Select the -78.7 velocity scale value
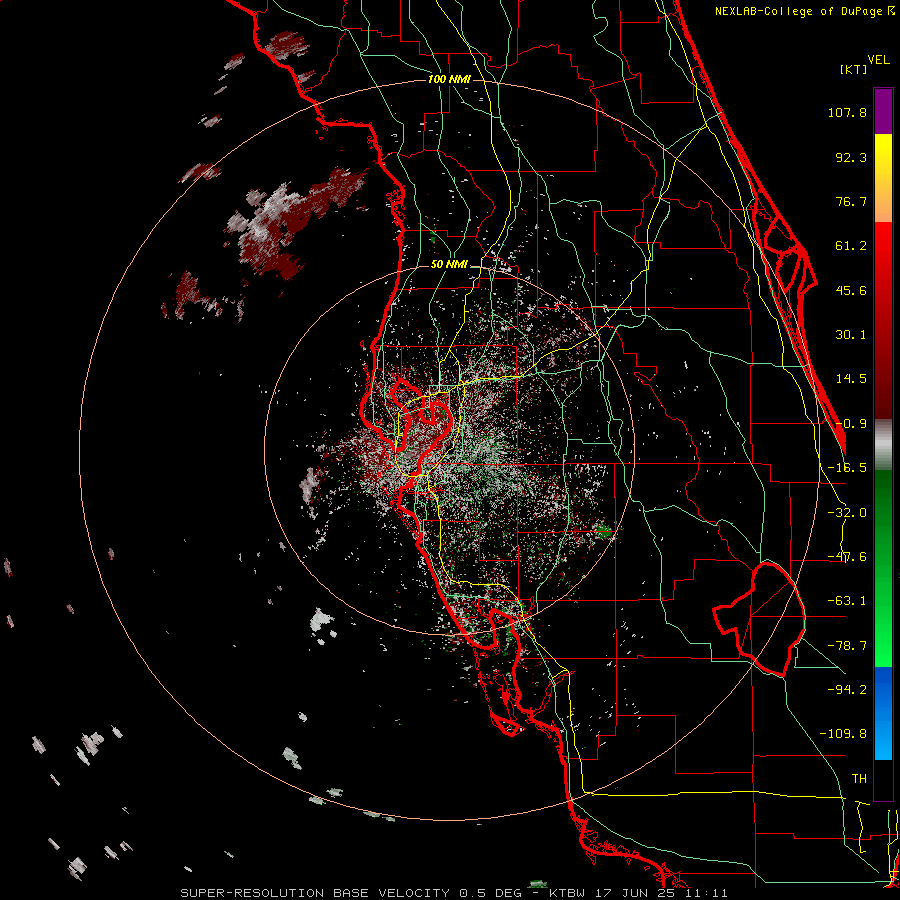The image size is (900, 900). (x=847, y=646)
